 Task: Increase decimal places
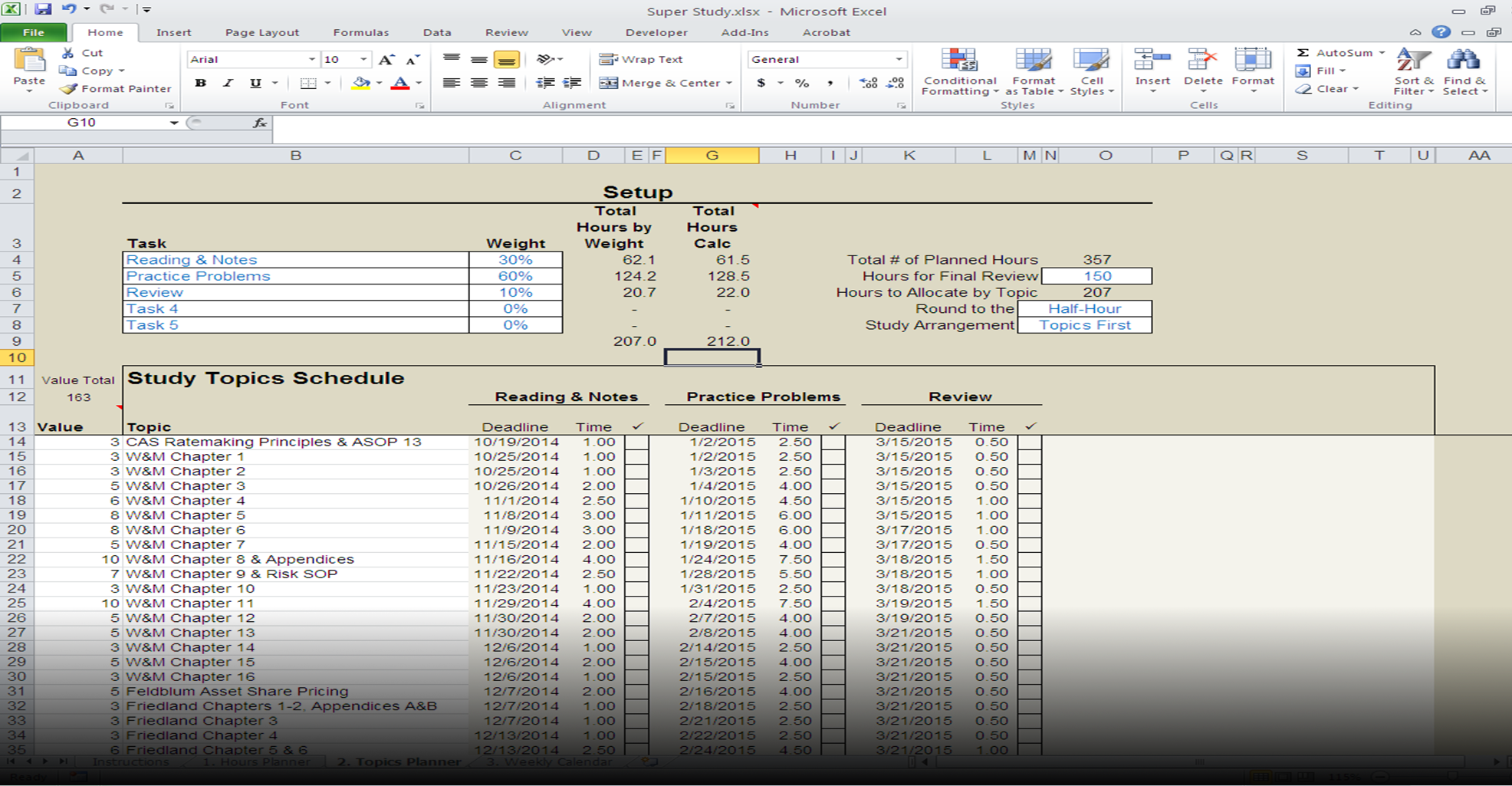[x=868, y=83]
